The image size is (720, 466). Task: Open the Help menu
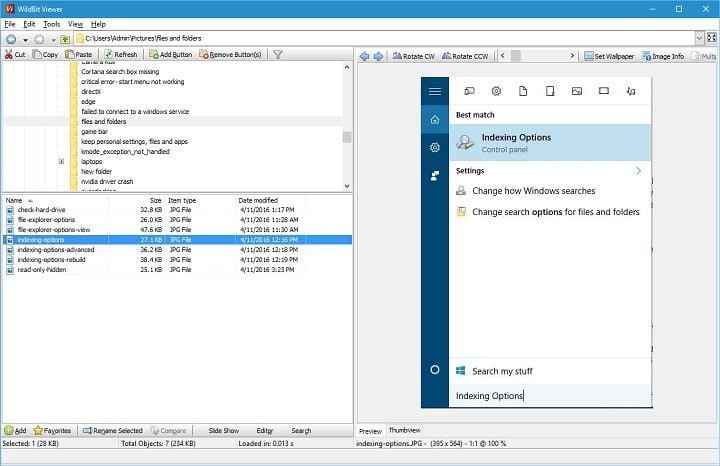pos(98,24)
